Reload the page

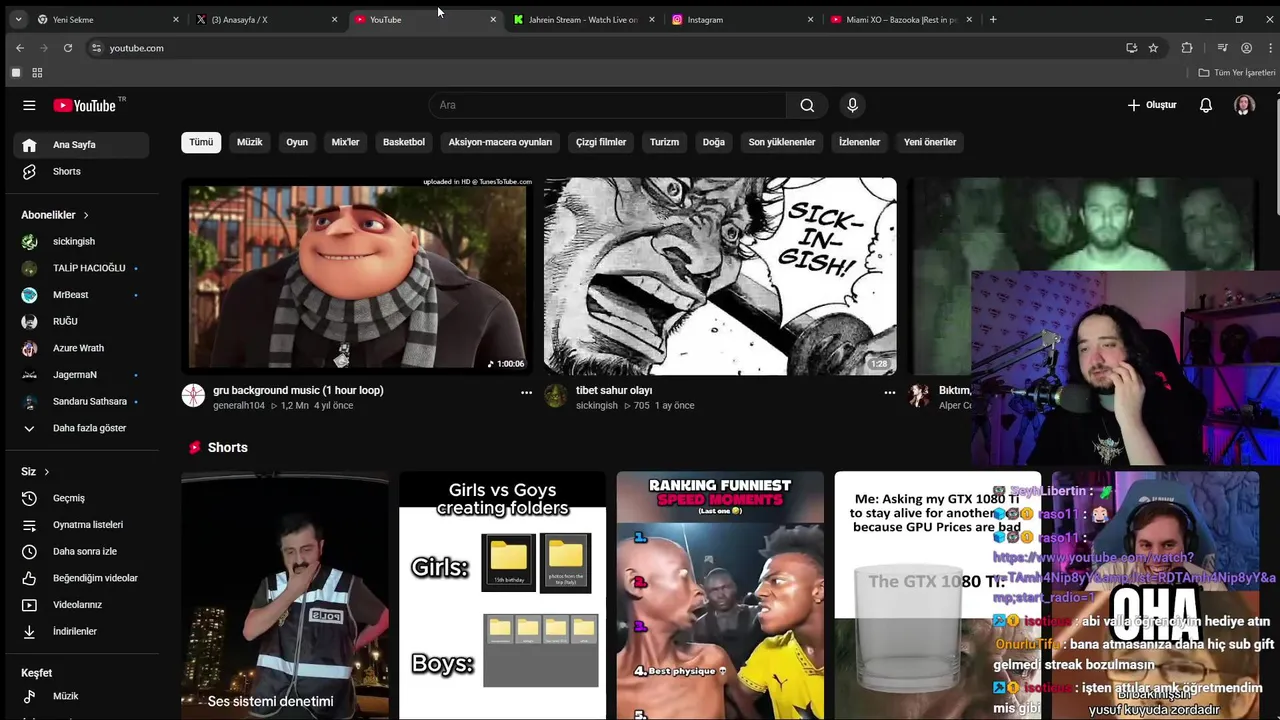tap(68, 48)
